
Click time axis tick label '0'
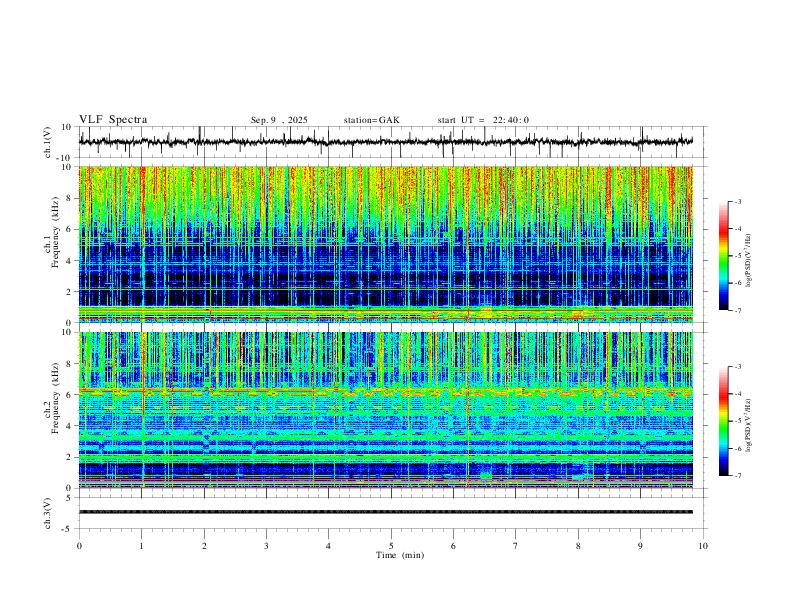point(79,546)
